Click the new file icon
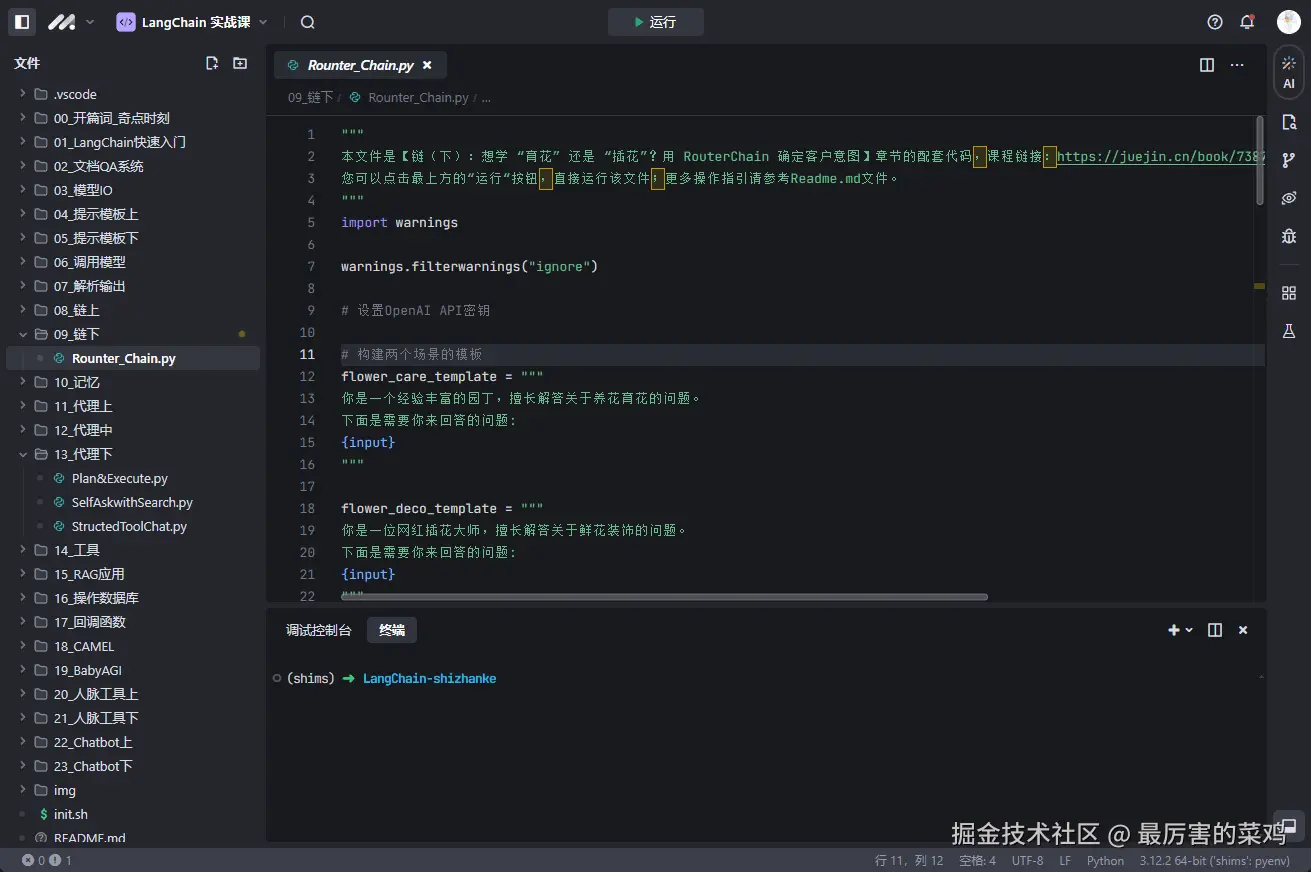The image size is (1311, 872). click(212, 63)
